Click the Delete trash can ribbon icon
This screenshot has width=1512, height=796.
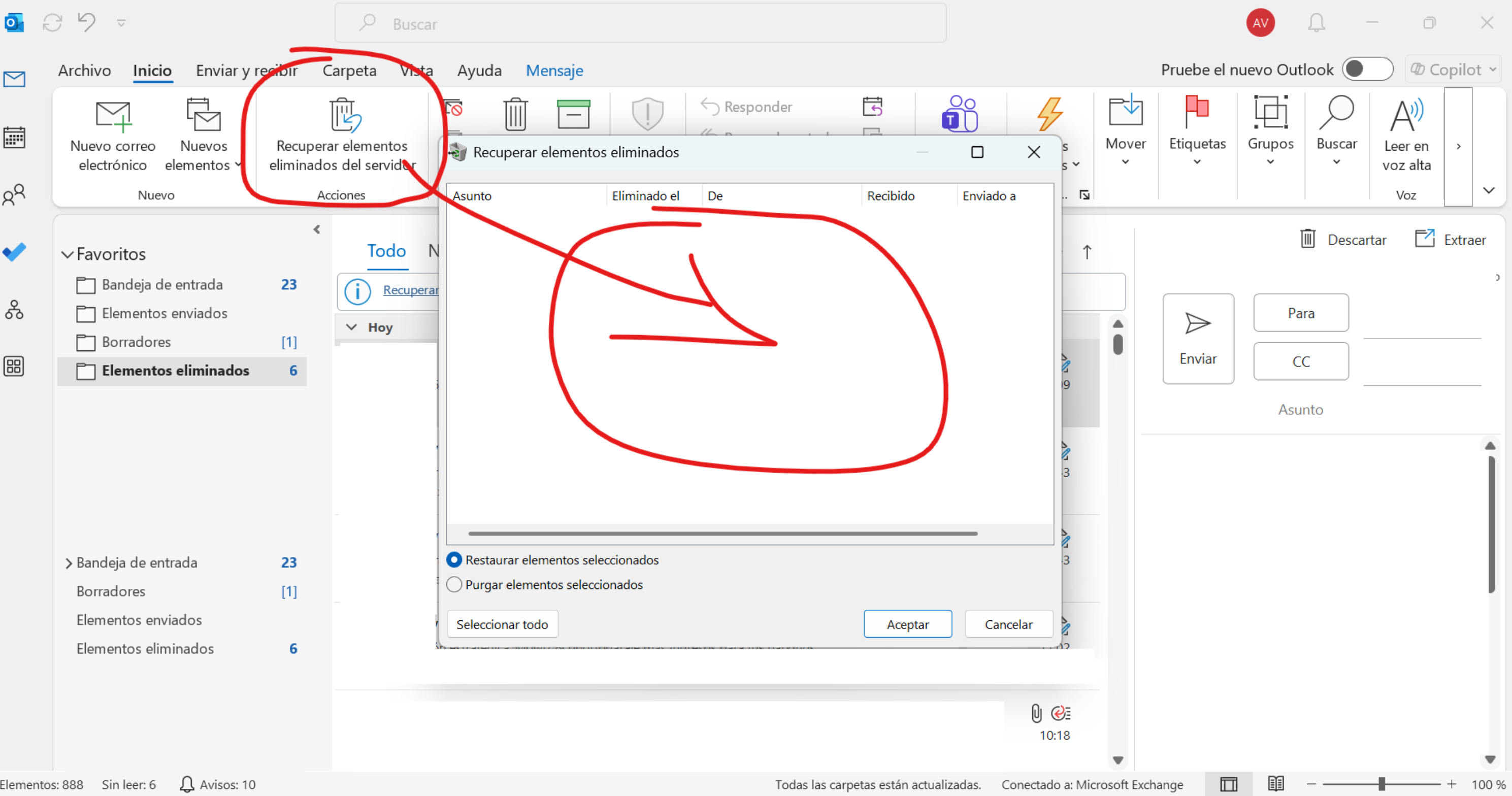515,113
